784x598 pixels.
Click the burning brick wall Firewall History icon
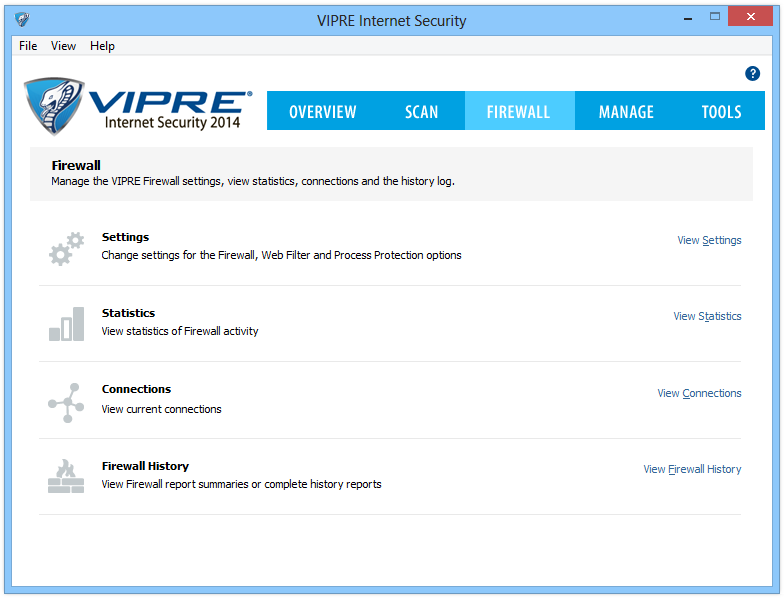66,476
